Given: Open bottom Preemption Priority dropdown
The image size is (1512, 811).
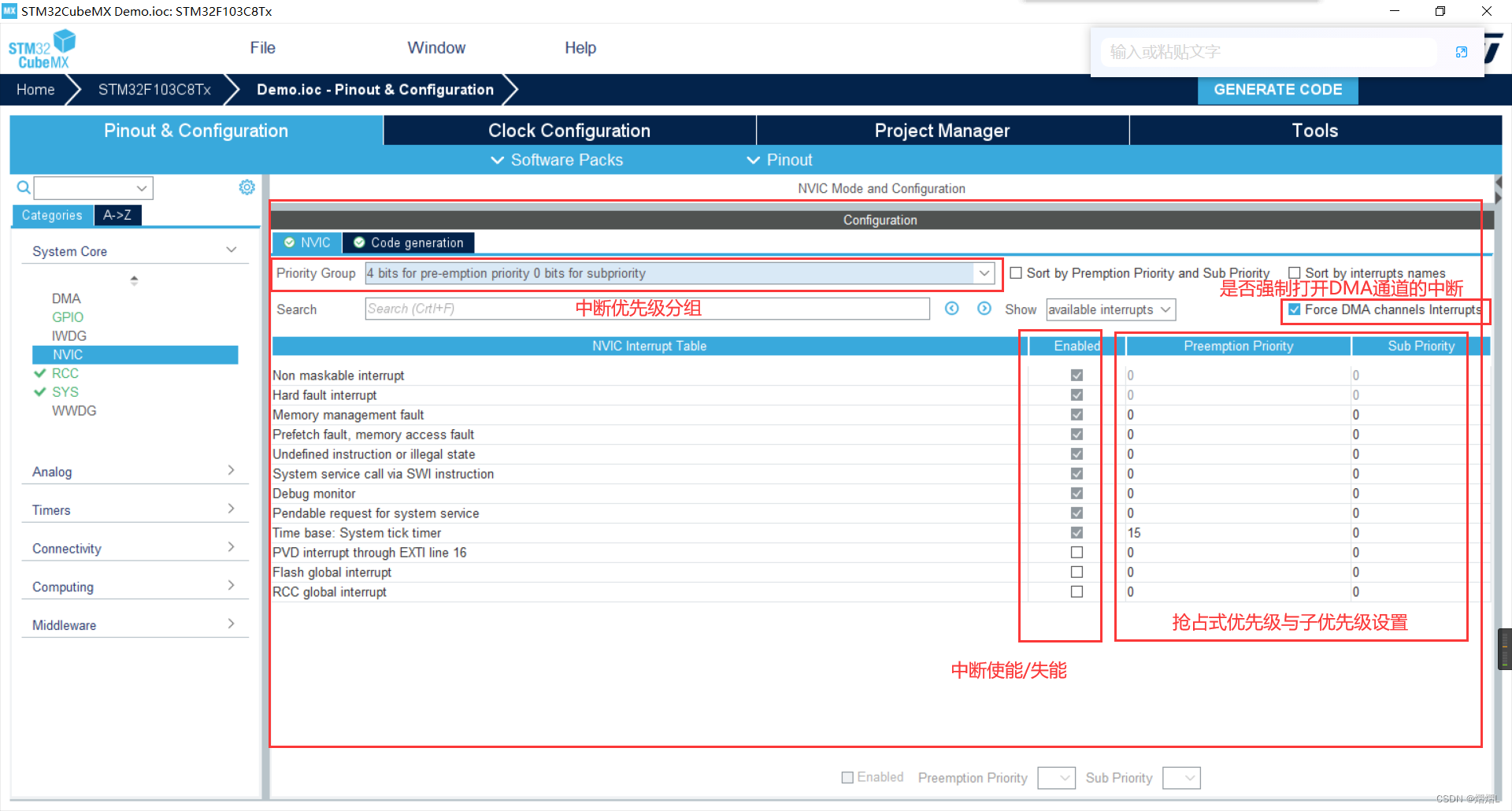Looking at the screenshot, I should 1057,778.
